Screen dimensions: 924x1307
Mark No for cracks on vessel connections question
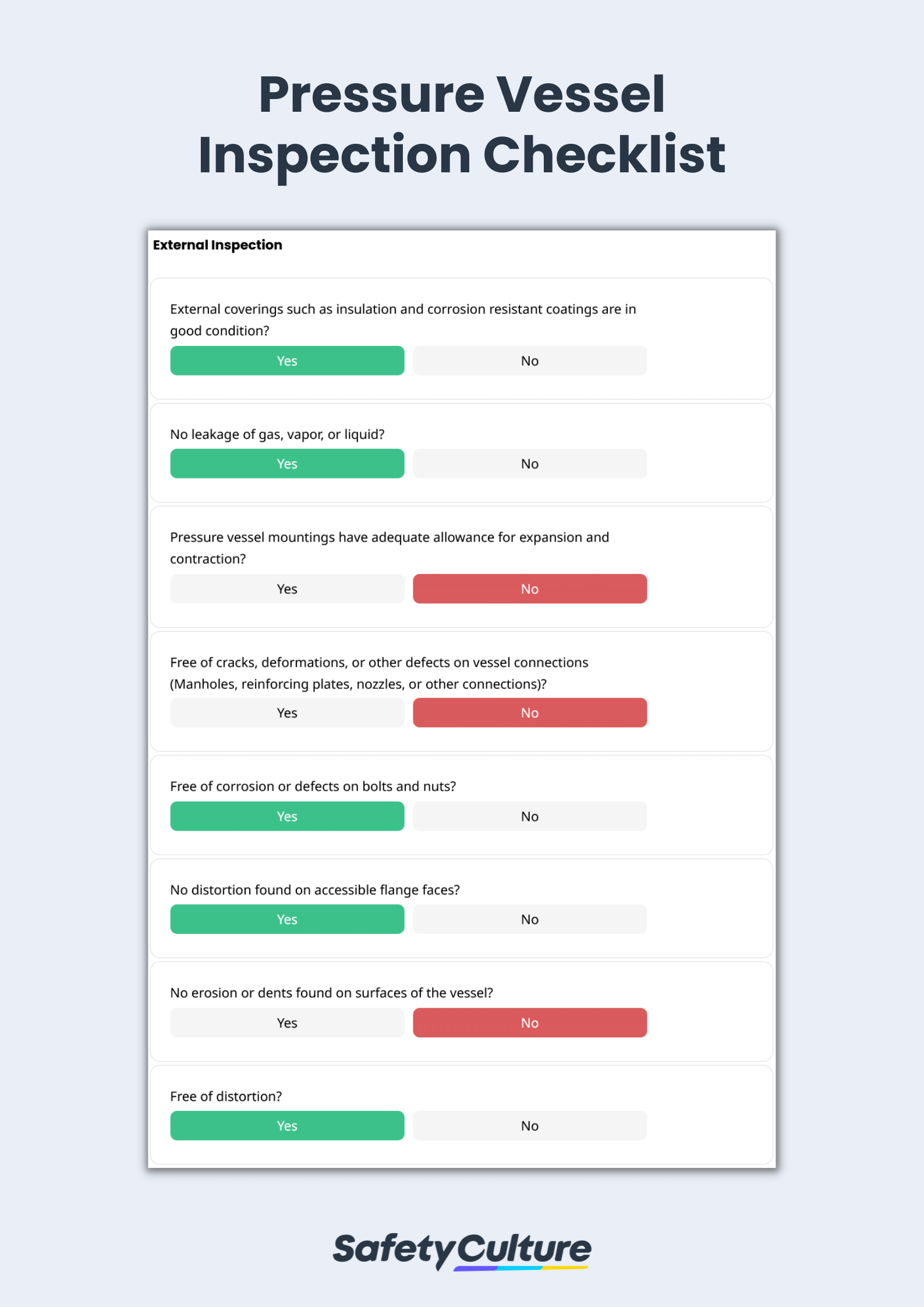pyautogui.click(x=529, y=713)
